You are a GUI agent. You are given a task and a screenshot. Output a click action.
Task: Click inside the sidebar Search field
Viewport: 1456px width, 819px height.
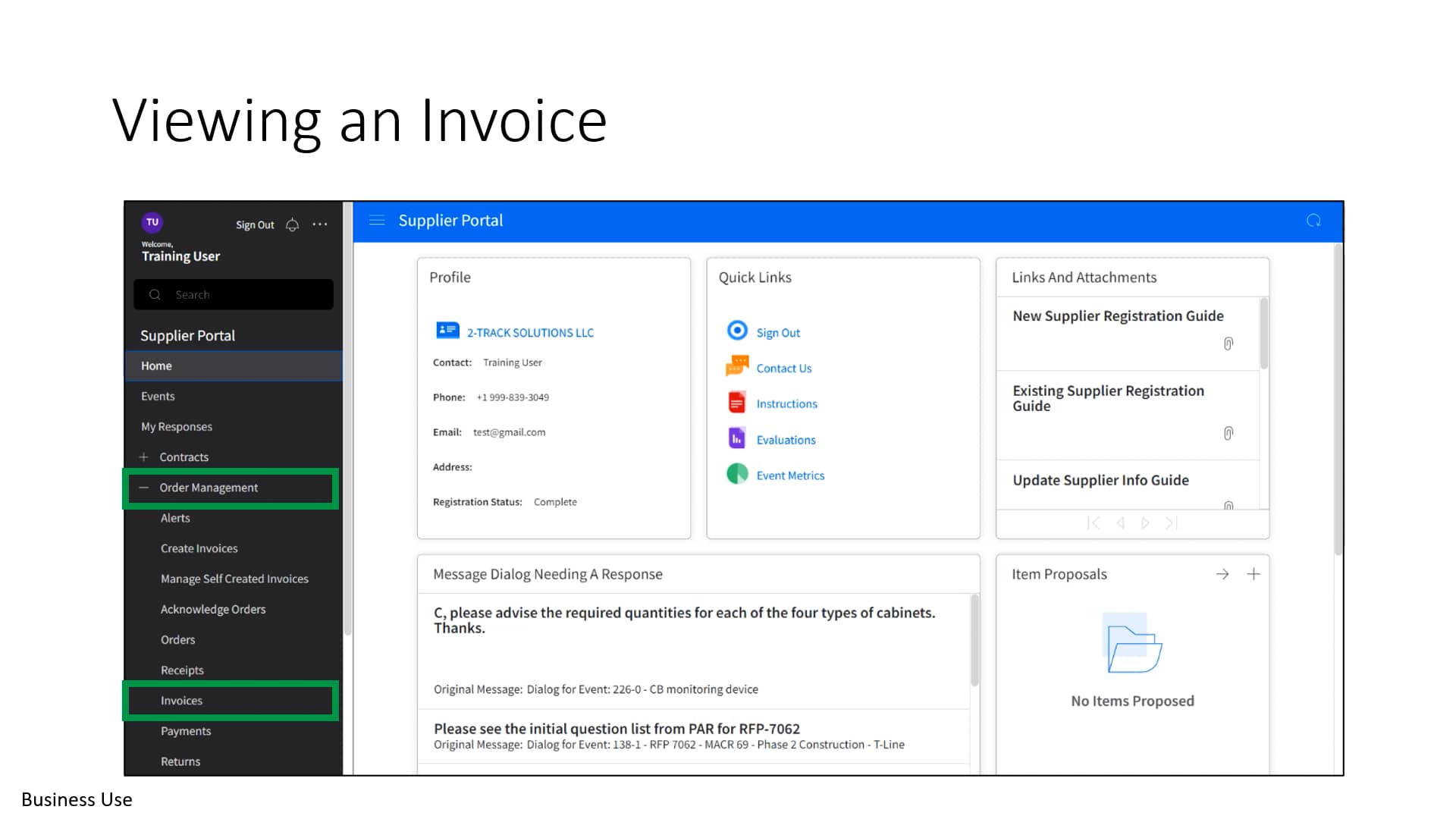click(x=233, y=294)
